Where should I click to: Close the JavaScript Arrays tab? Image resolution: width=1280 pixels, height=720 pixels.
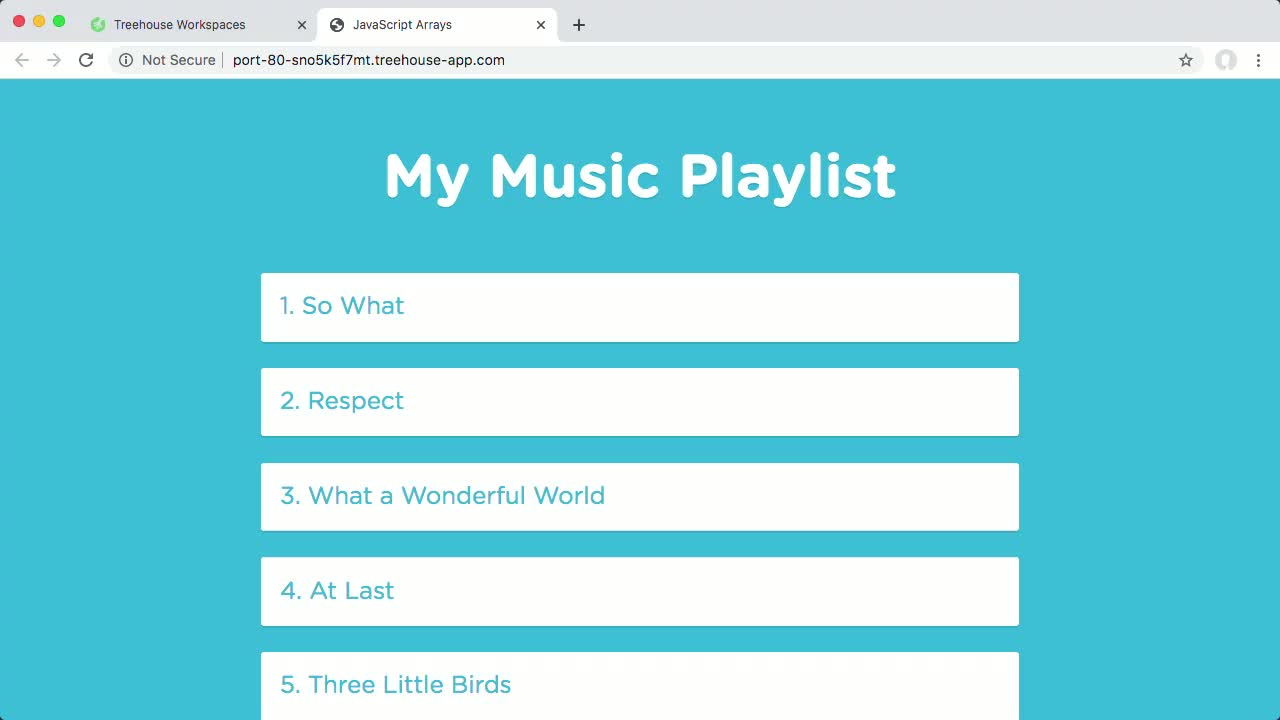point(541,25)
